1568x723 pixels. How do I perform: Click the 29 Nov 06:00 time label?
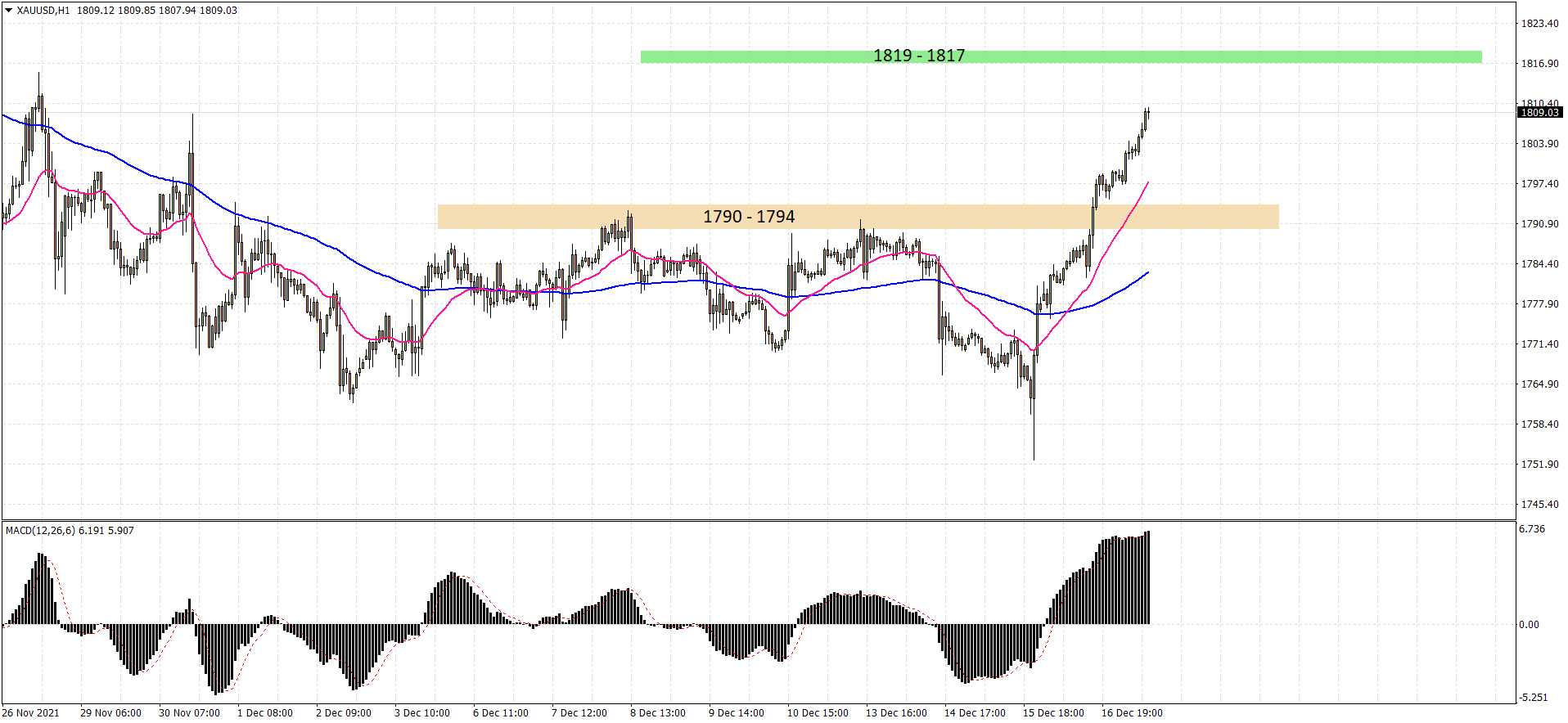[110, 713]
